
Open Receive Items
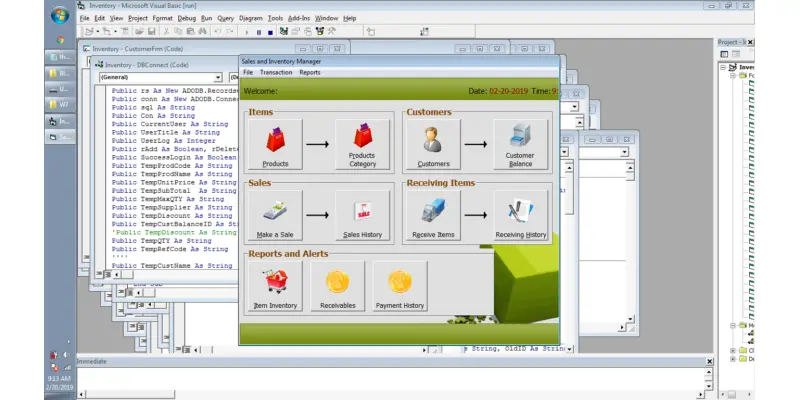[x=433, y=215]
